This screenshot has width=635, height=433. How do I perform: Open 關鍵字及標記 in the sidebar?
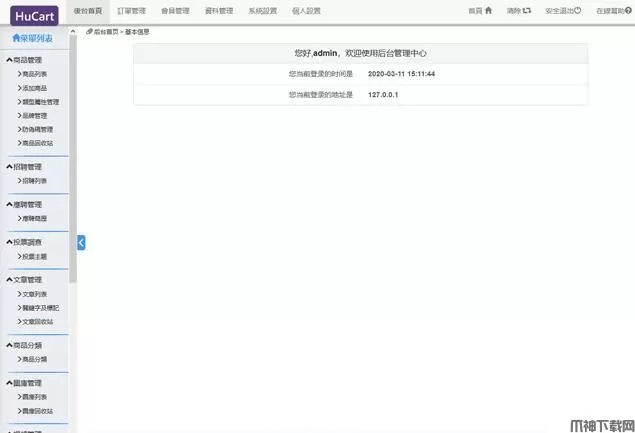(38, 308)
